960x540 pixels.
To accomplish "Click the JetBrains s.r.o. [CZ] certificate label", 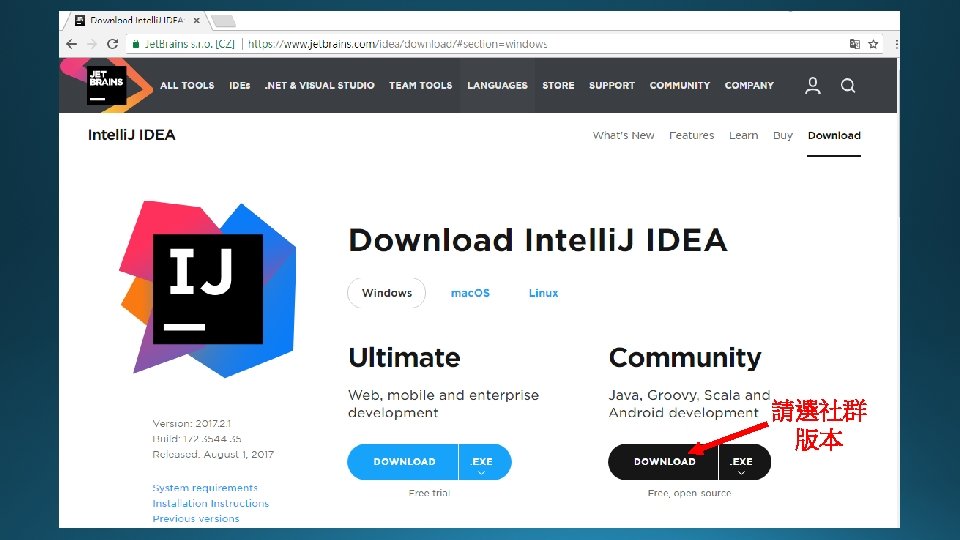I will (x=189, y=44).
